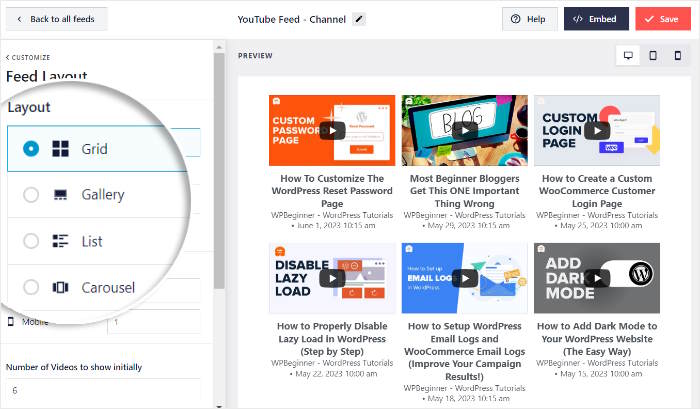Click the May 25, 2023 10:00 am date

[x=600, y=225]
